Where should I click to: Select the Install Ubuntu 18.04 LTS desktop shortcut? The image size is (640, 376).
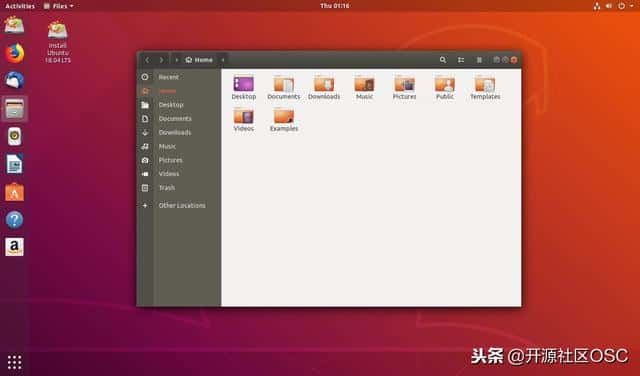point(58,42)
